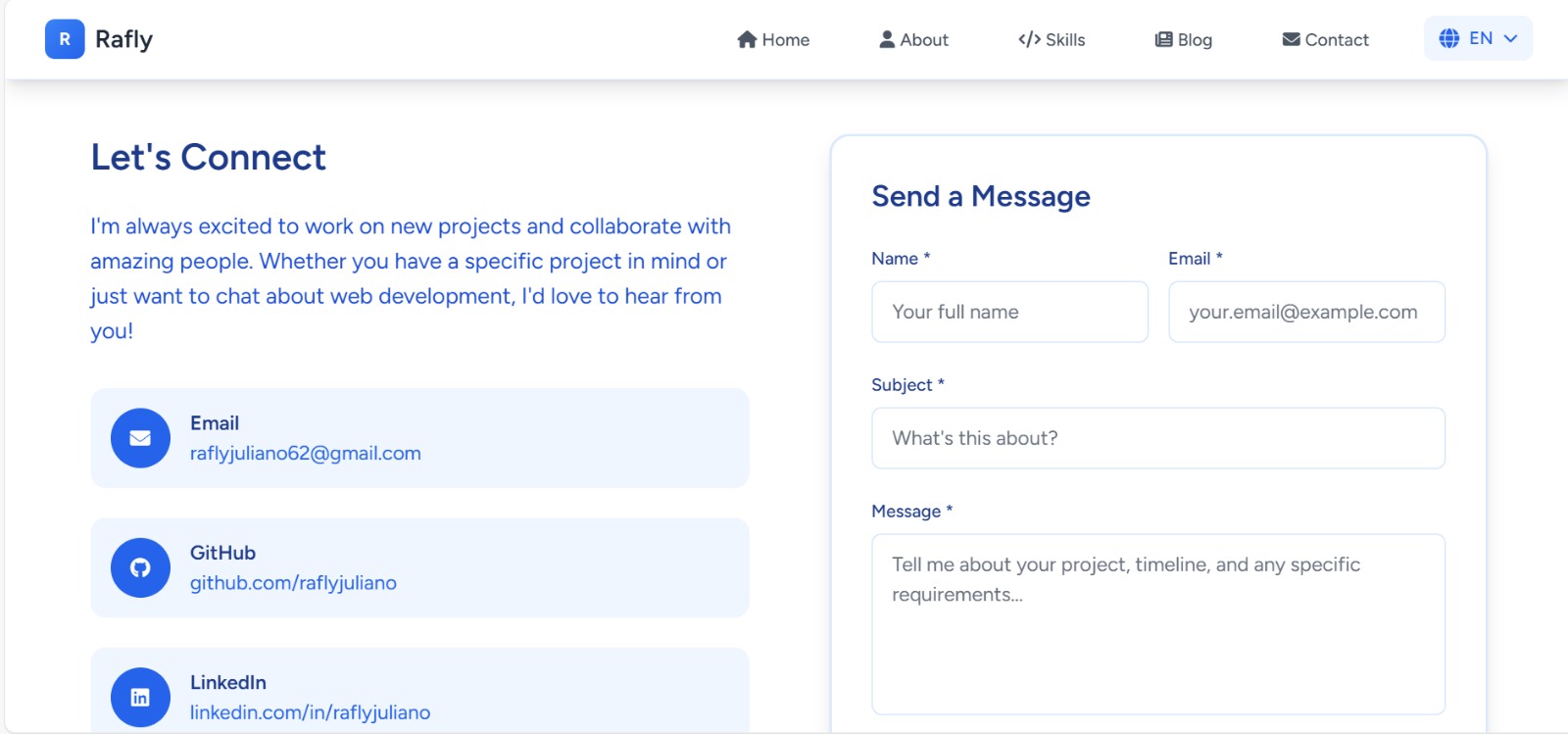Expand the EN language chevron

pos(1510,38)
